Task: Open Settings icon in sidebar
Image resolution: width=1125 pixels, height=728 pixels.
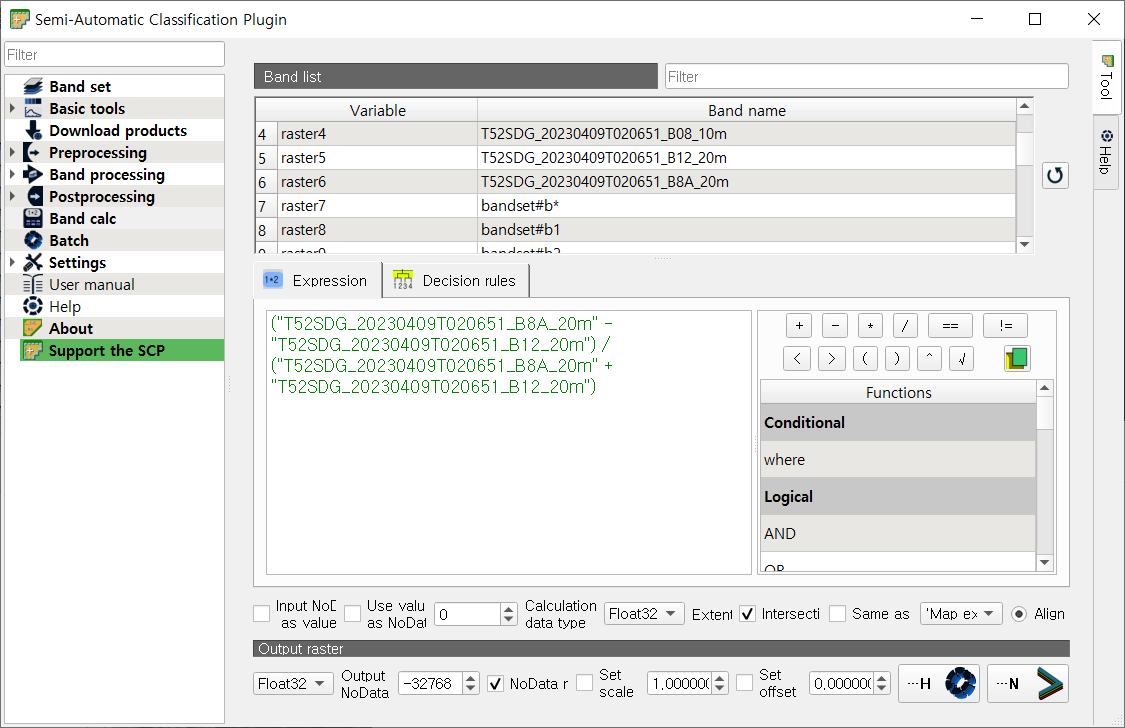Action: (x=33, y=263)
